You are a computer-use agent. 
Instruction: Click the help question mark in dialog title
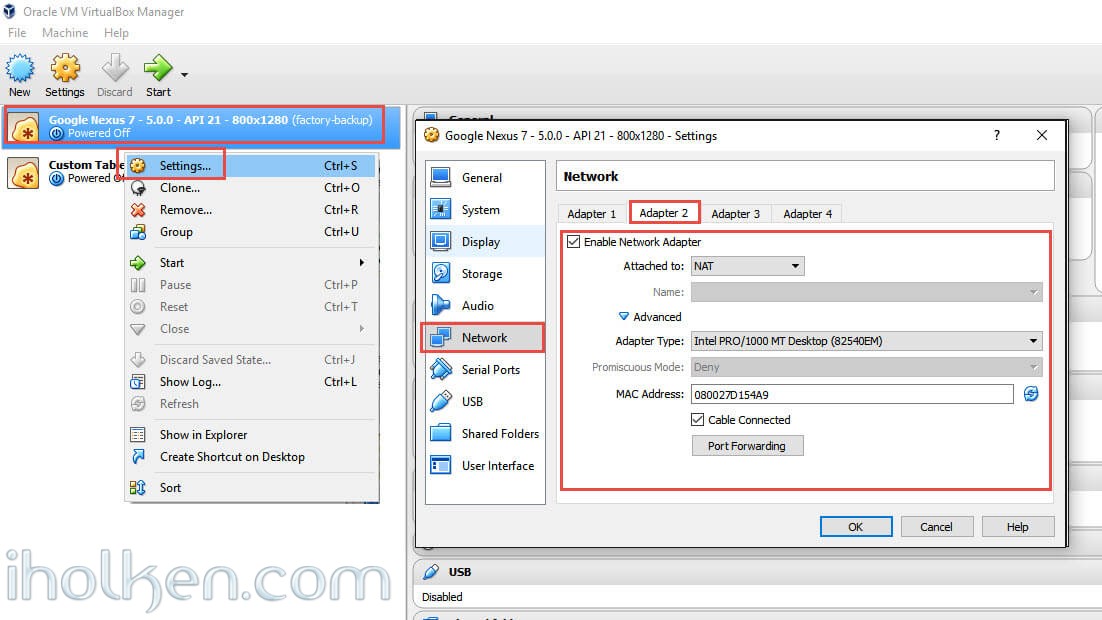pyautogui.click(x=997, y=135)
